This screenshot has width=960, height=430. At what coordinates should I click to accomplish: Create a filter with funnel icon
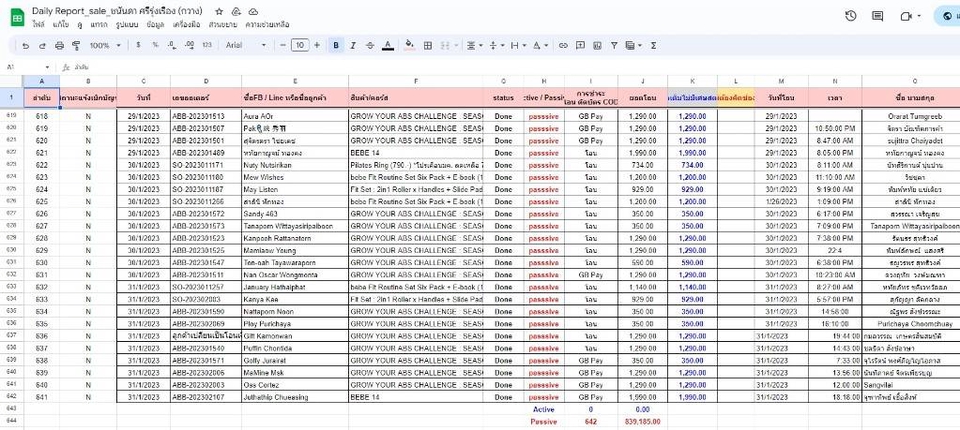pyautogui.click(x=614, y=45)
